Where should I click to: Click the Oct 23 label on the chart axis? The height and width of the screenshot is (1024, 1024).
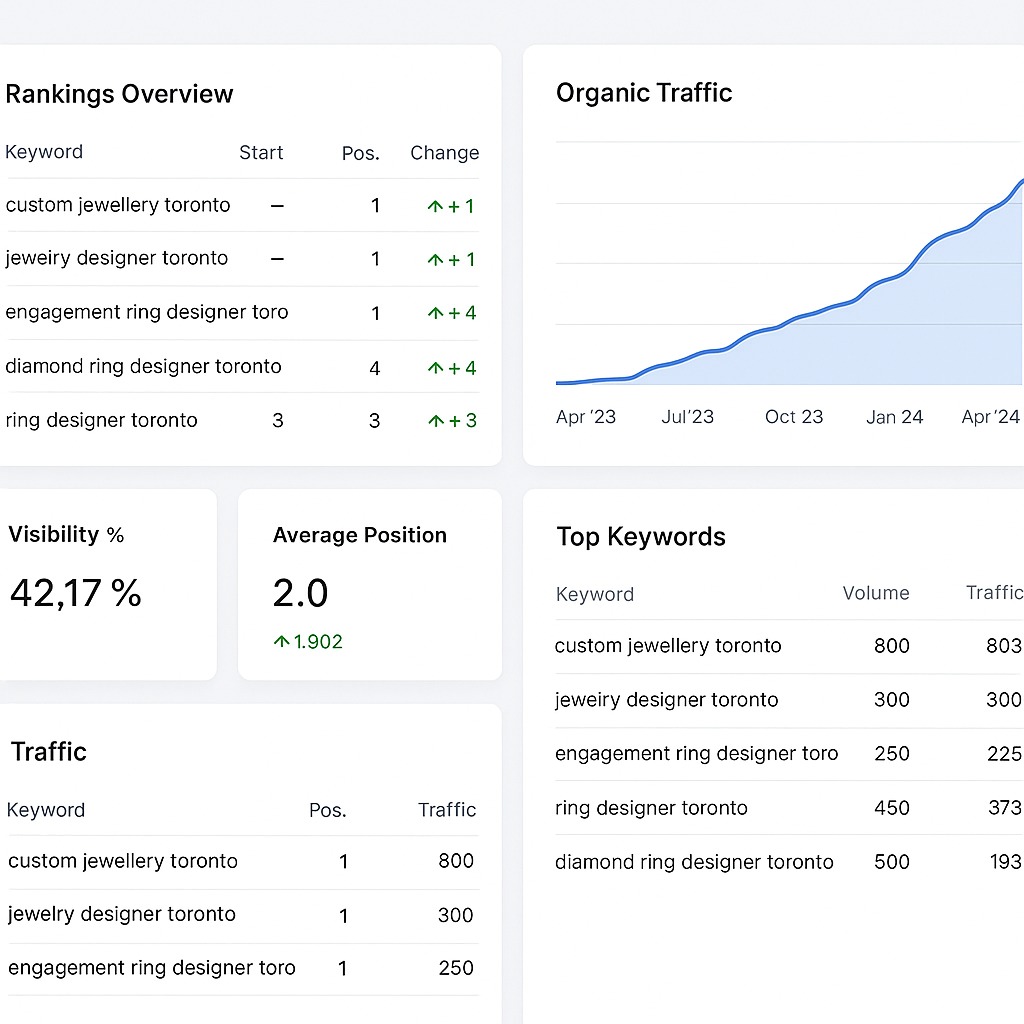click(794, 417)
